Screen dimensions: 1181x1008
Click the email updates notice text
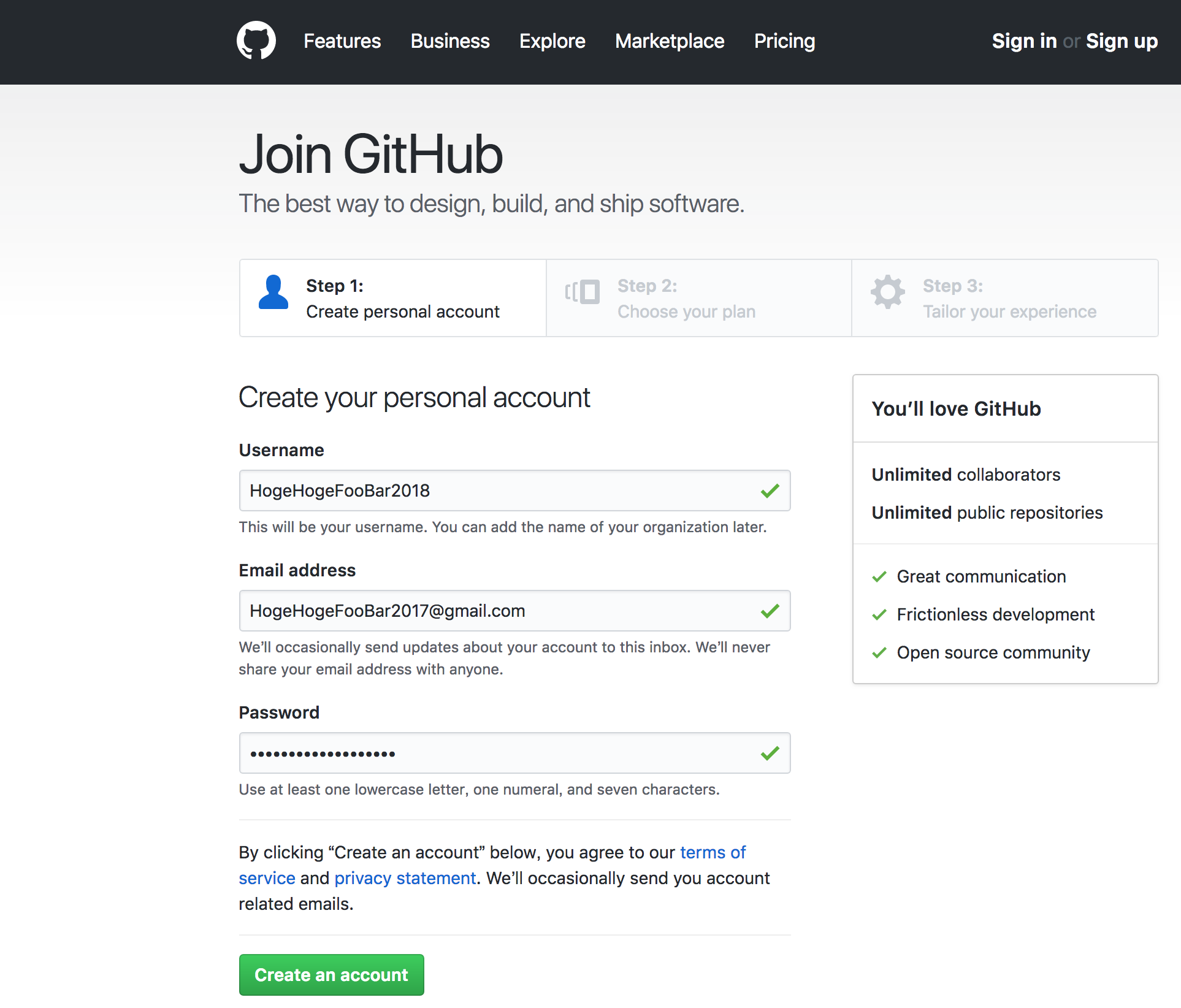[504, 659]
